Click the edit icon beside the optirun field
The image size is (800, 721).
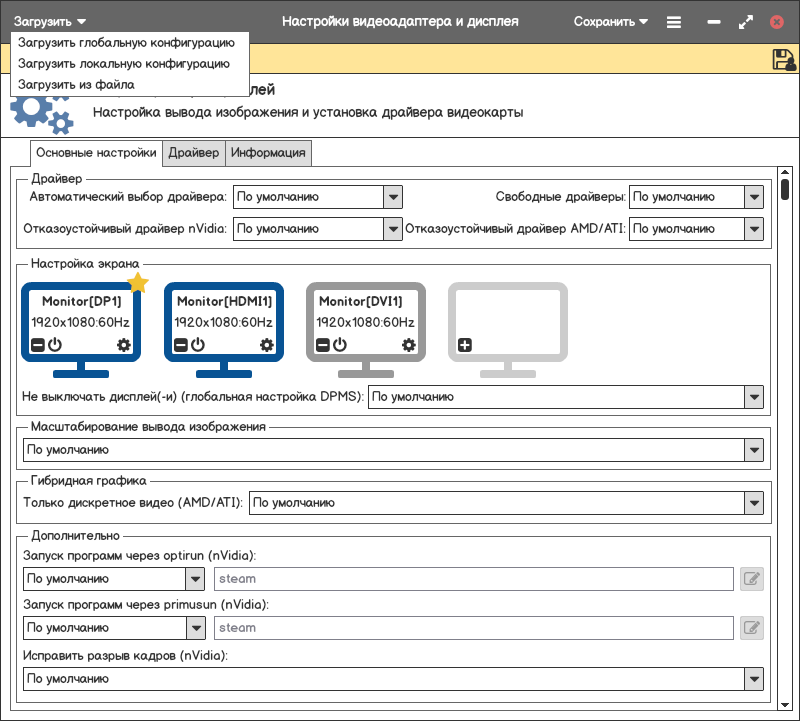751,578
